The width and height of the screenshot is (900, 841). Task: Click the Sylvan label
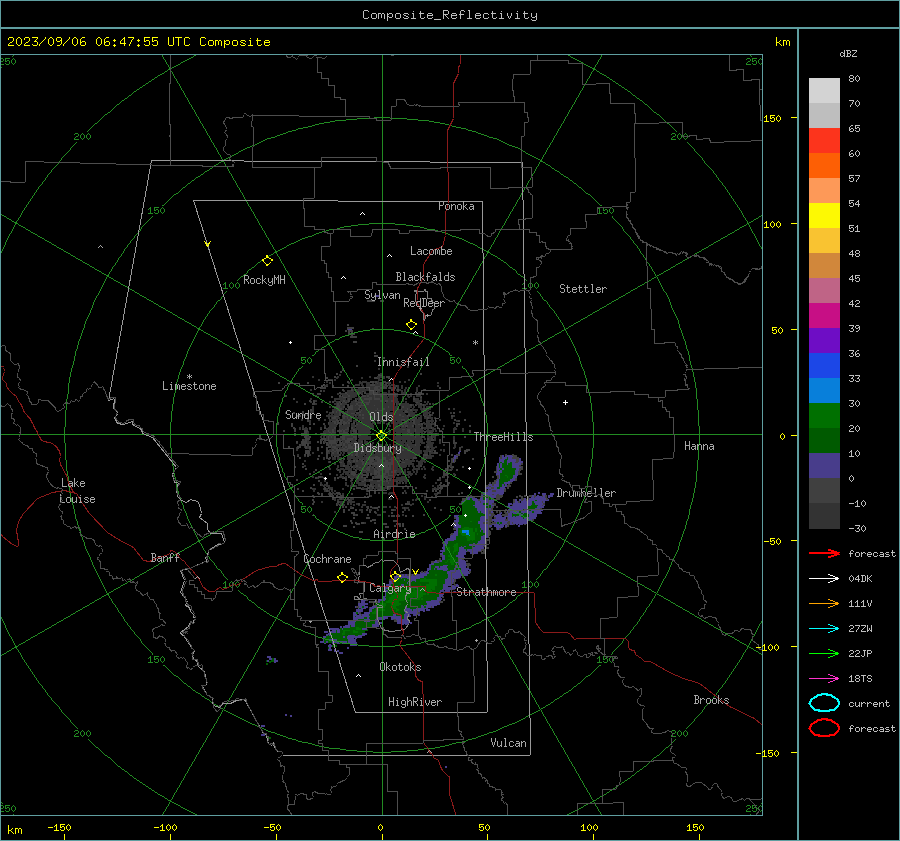[x=382, y=295]
